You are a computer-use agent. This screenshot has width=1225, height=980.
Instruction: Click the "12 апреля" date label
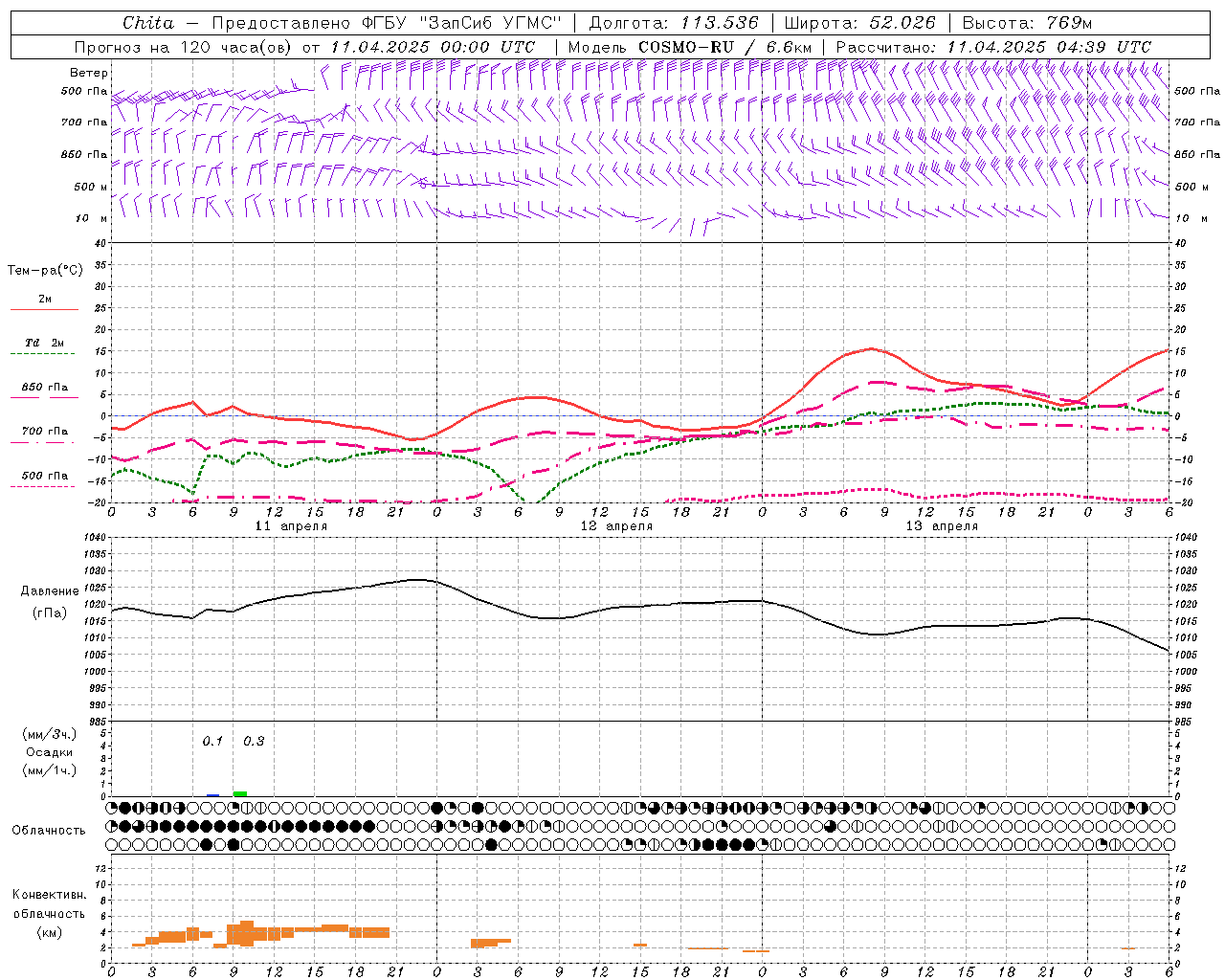[x=616, y=526]
